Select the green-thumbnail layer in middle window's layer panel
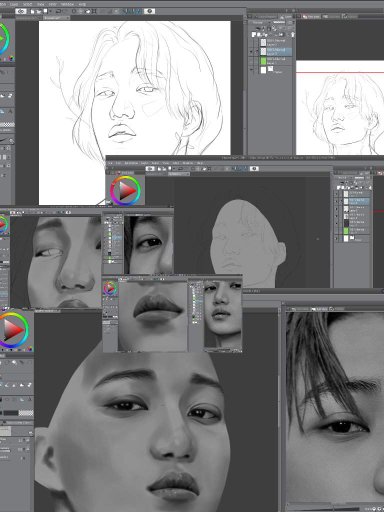Screen dimensions: 384x512 pos(357,230)
